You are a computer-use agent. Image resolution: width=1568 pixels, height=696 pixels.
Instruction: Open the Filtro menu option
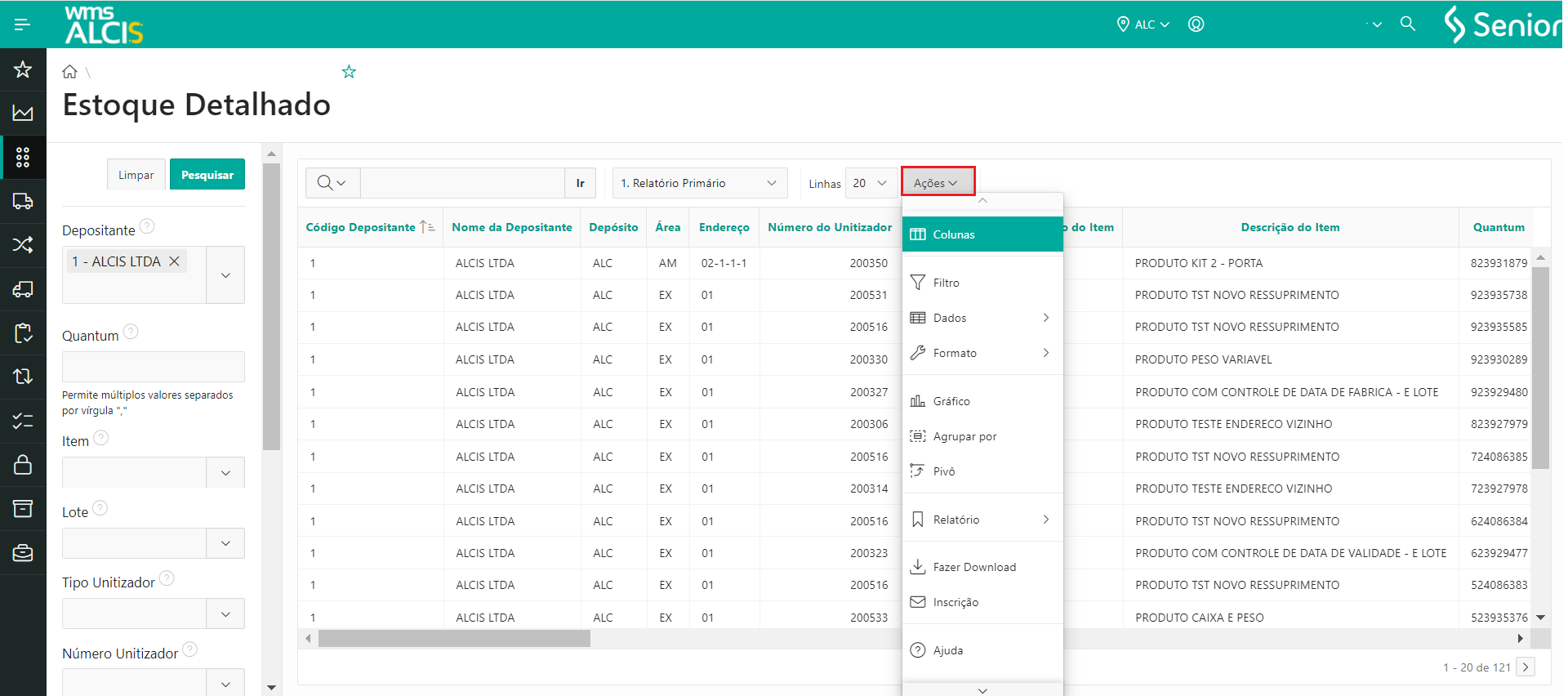coord(946,283)
